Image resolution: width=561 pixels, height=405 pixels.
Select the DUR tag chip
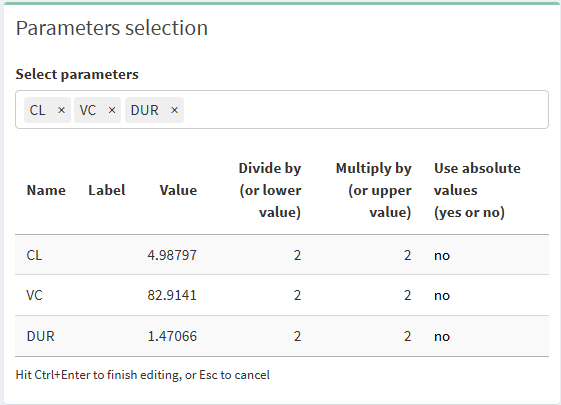pos(154,110)
